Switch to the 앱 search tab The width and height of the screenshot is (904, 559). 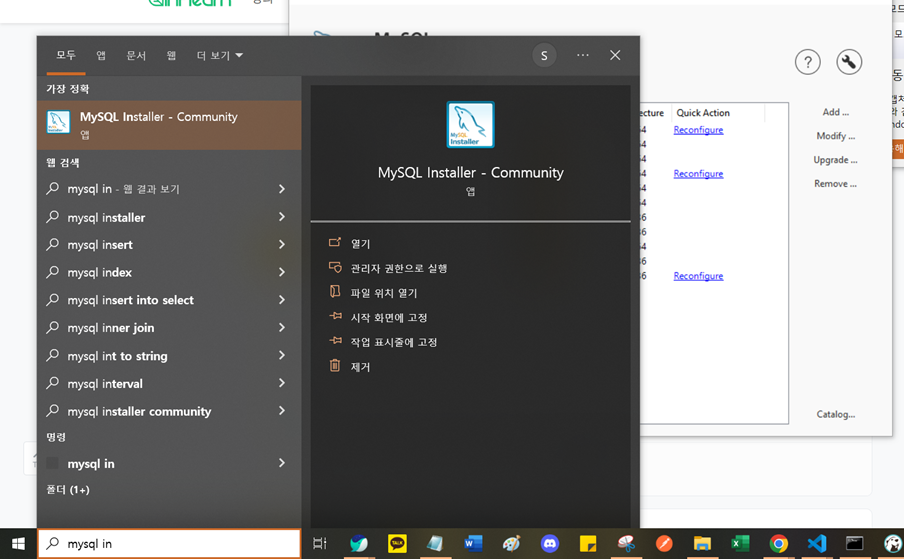[101, 55]
